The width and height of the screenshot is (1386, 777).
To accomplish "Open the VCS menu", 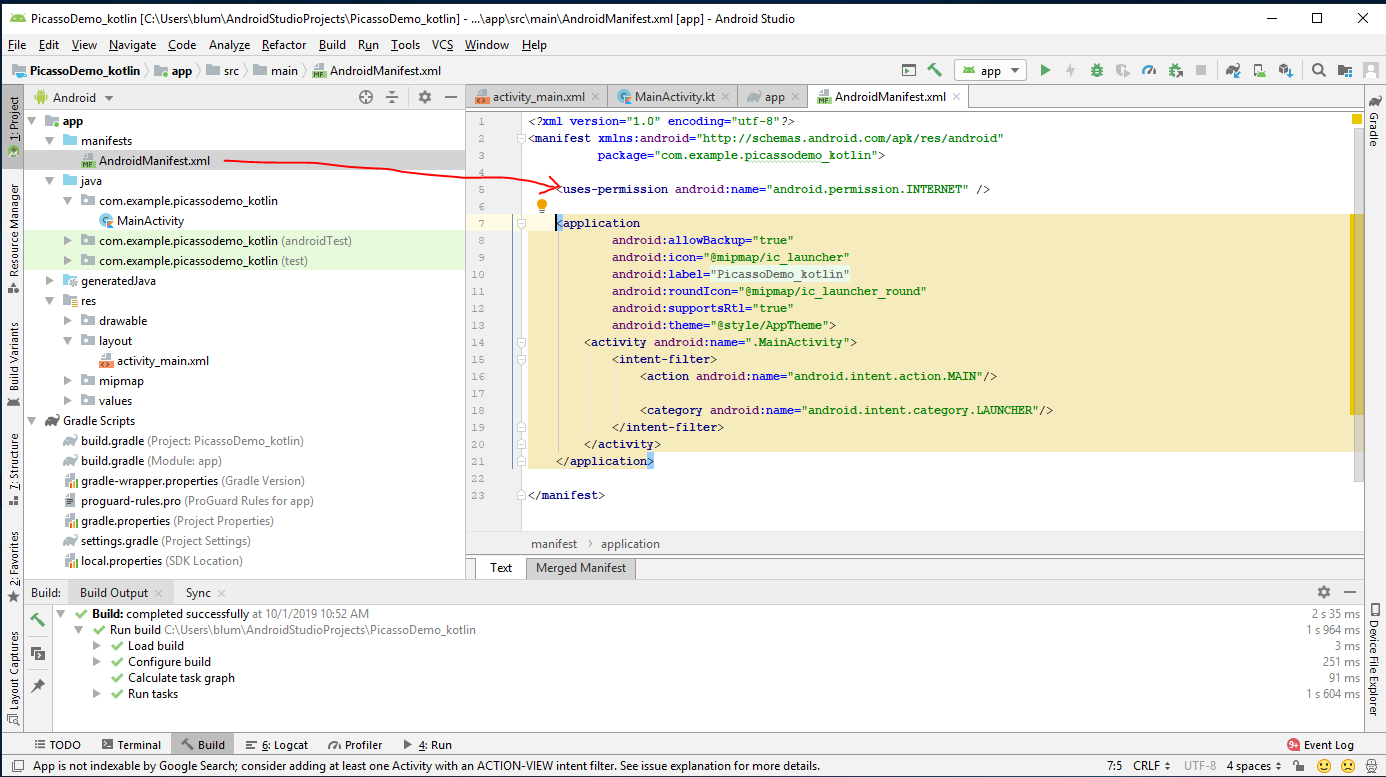I will coord(442,45).
